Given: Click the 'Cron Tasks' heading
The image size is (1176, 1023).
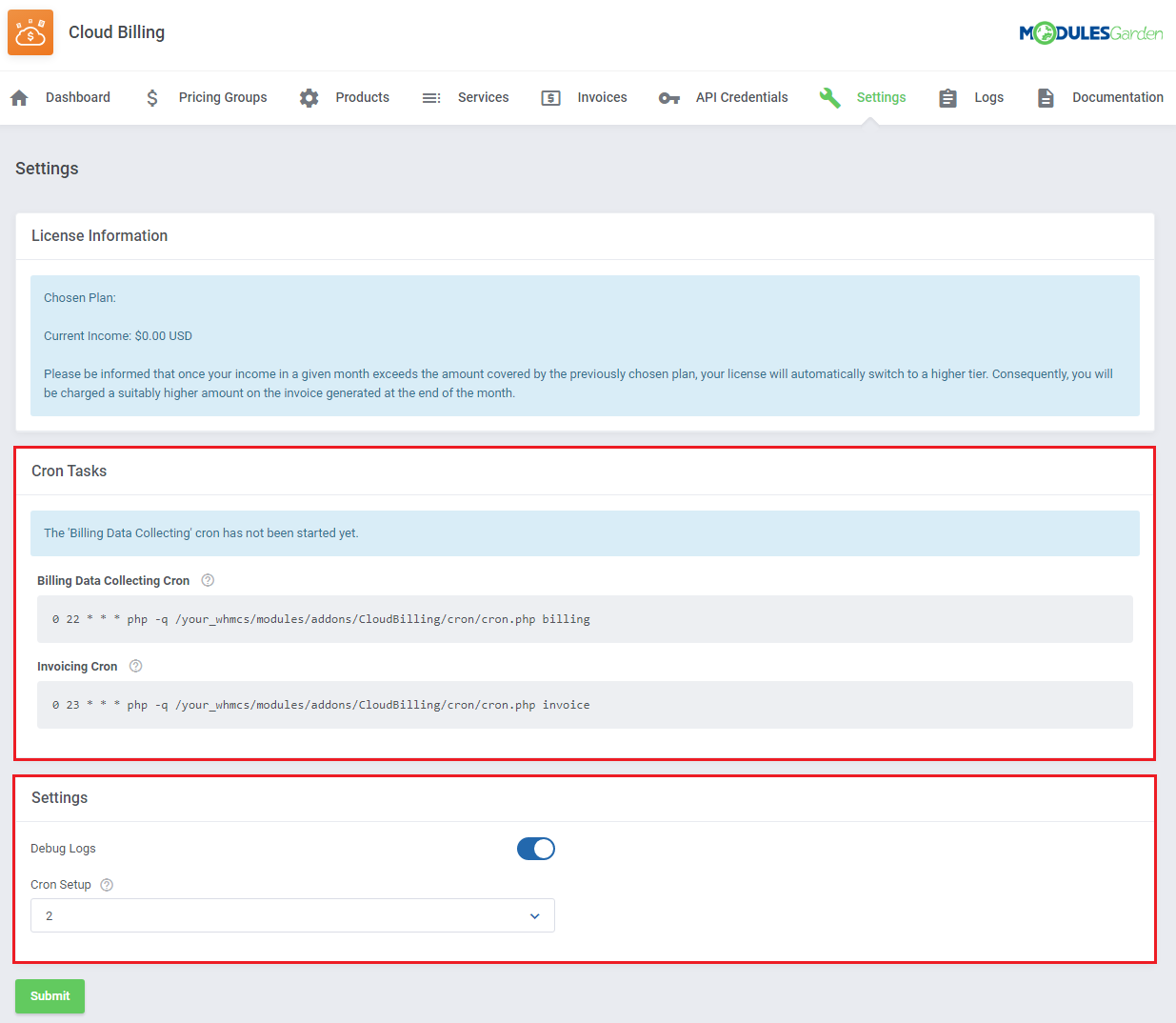Looking at the screenshot, I should [69, 471].
